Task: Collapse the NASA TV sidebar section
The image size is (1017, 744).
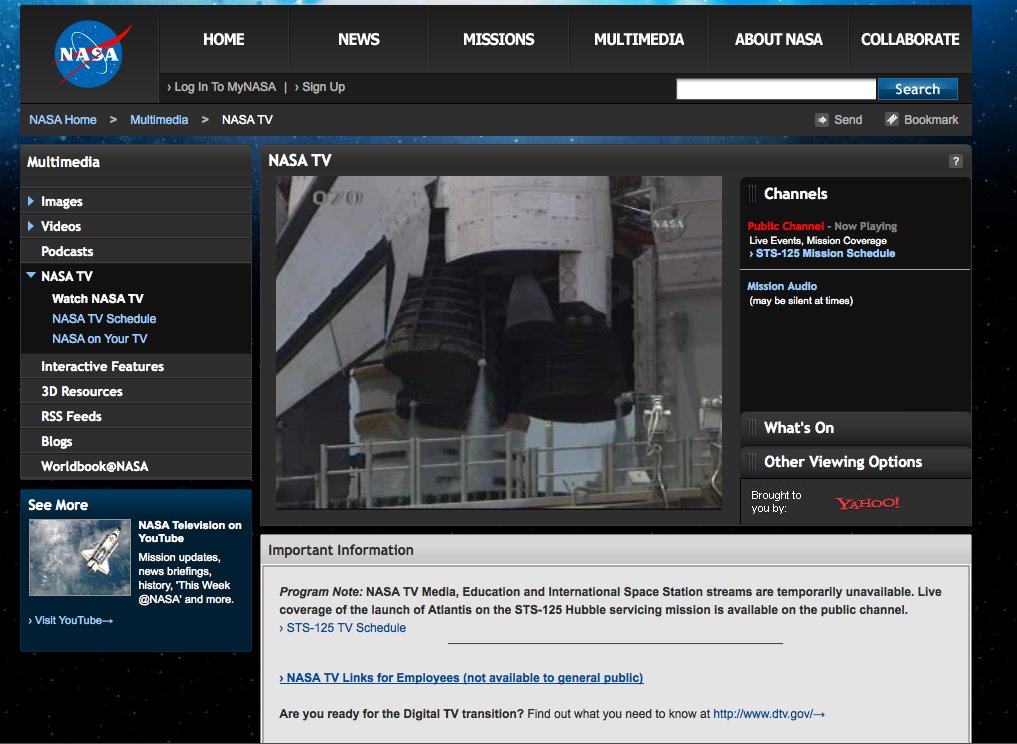Action: tap(31, 276)
